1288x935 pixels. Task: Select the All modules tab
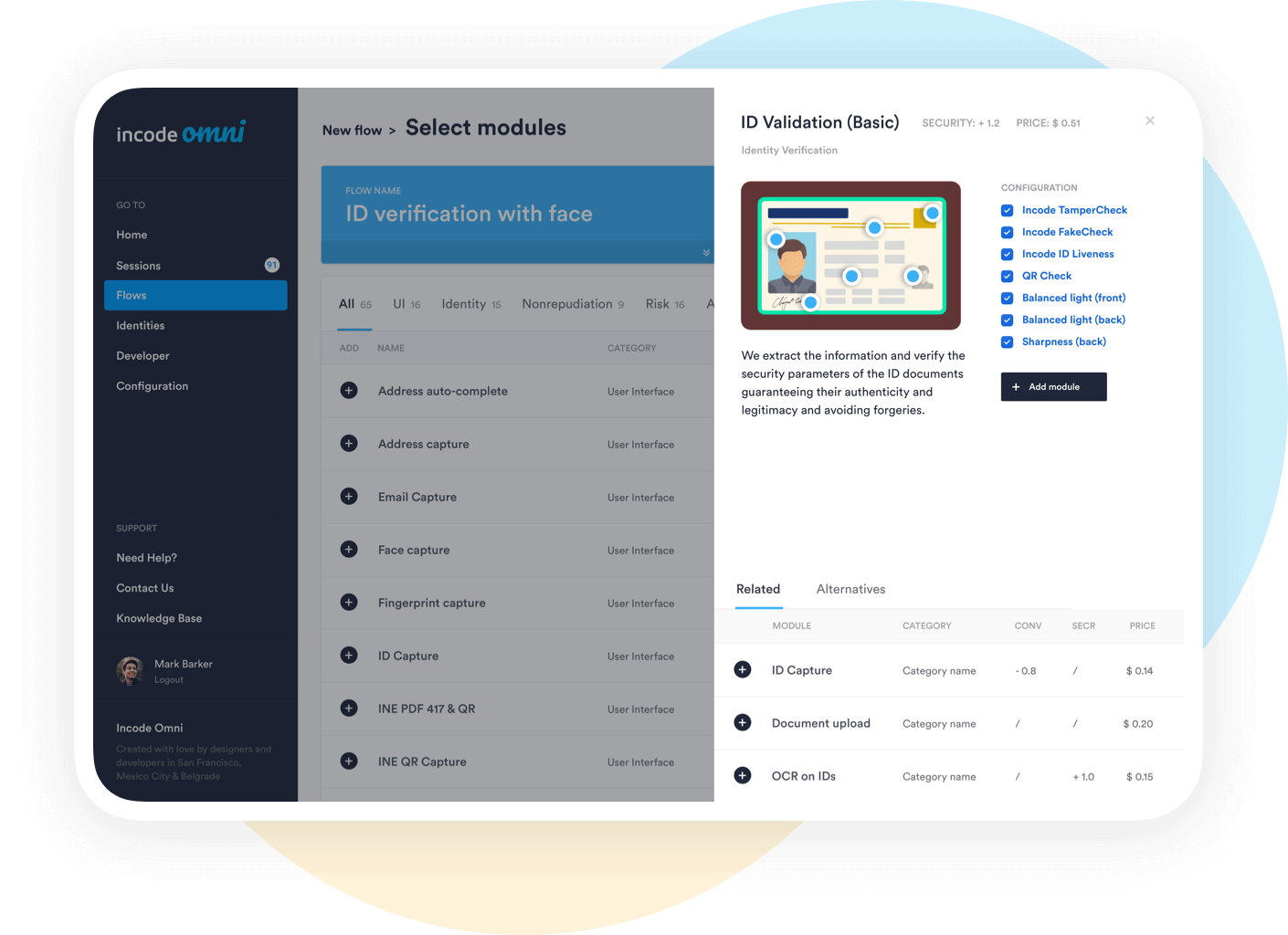click(354, 304)
